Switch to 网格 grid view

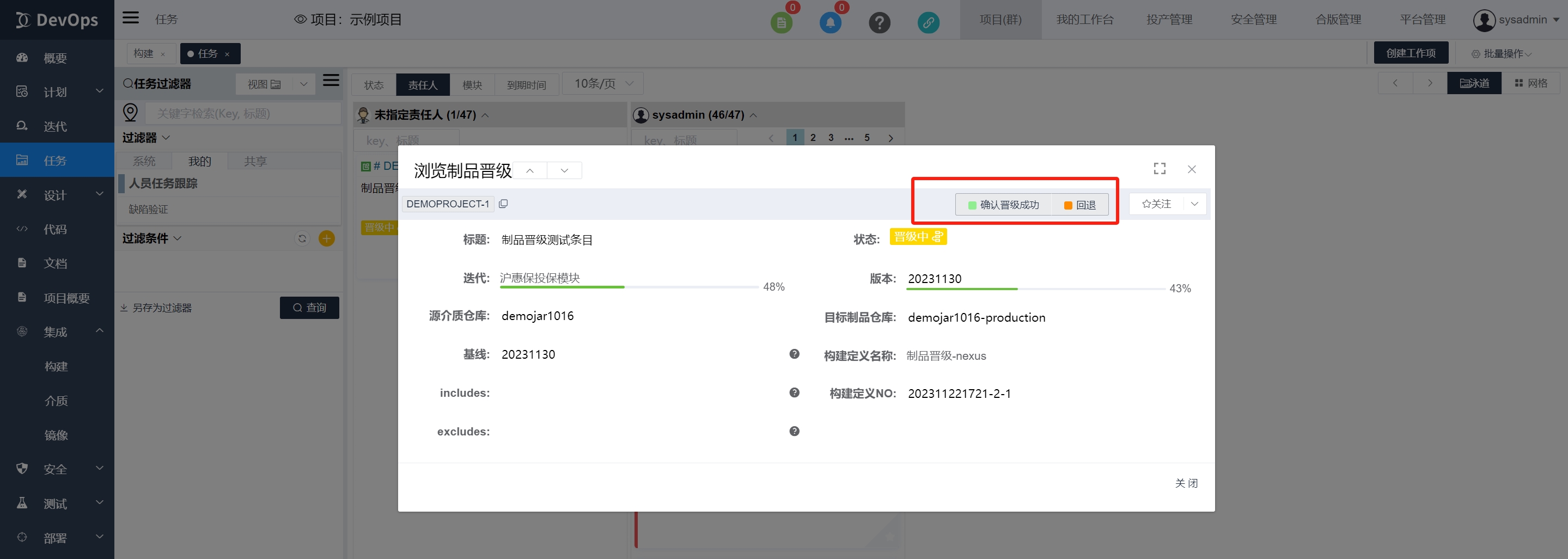[x=1531, y=83]
